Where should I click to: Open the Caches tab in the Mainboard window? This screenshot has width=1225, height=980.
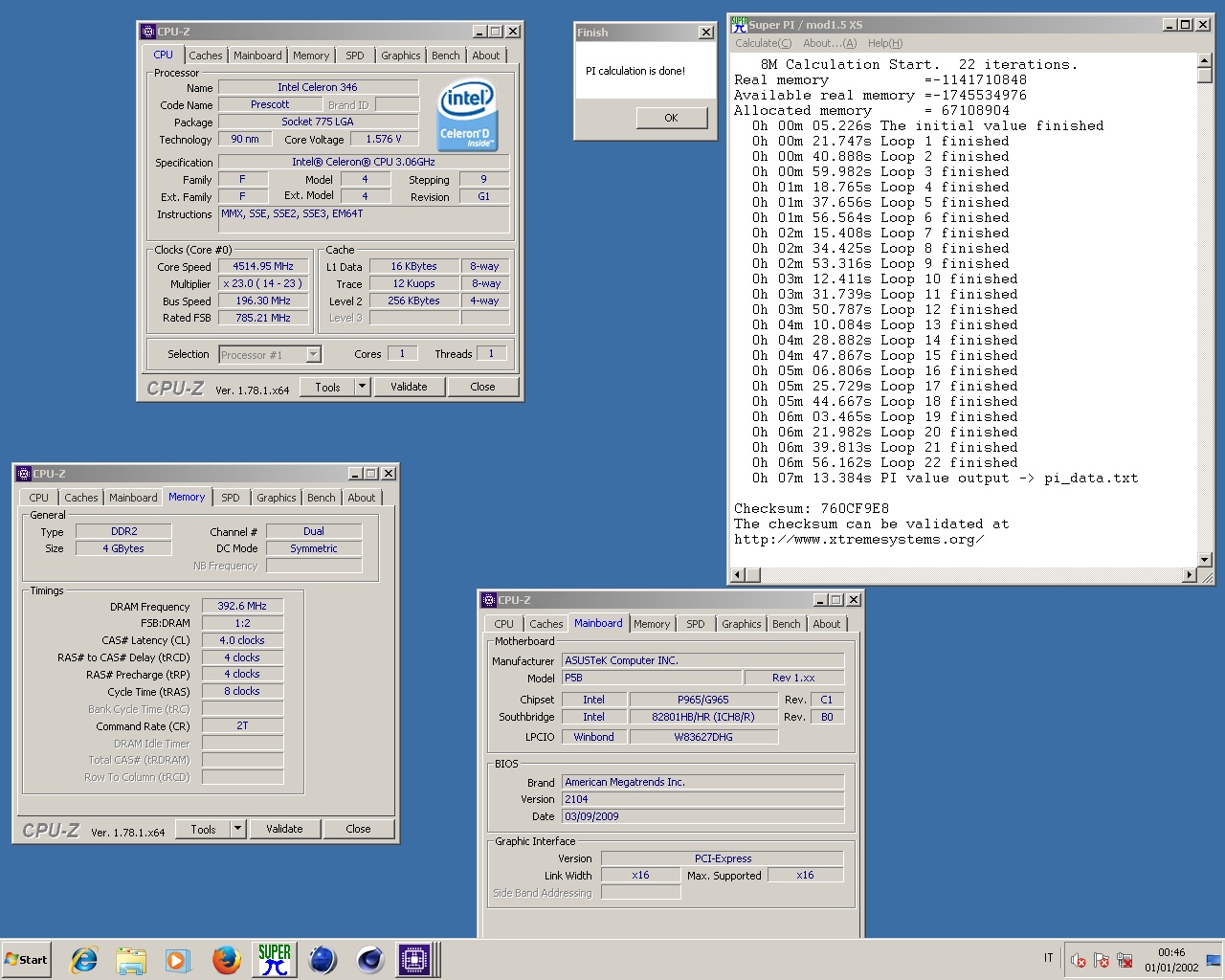[x=546, y=624]
